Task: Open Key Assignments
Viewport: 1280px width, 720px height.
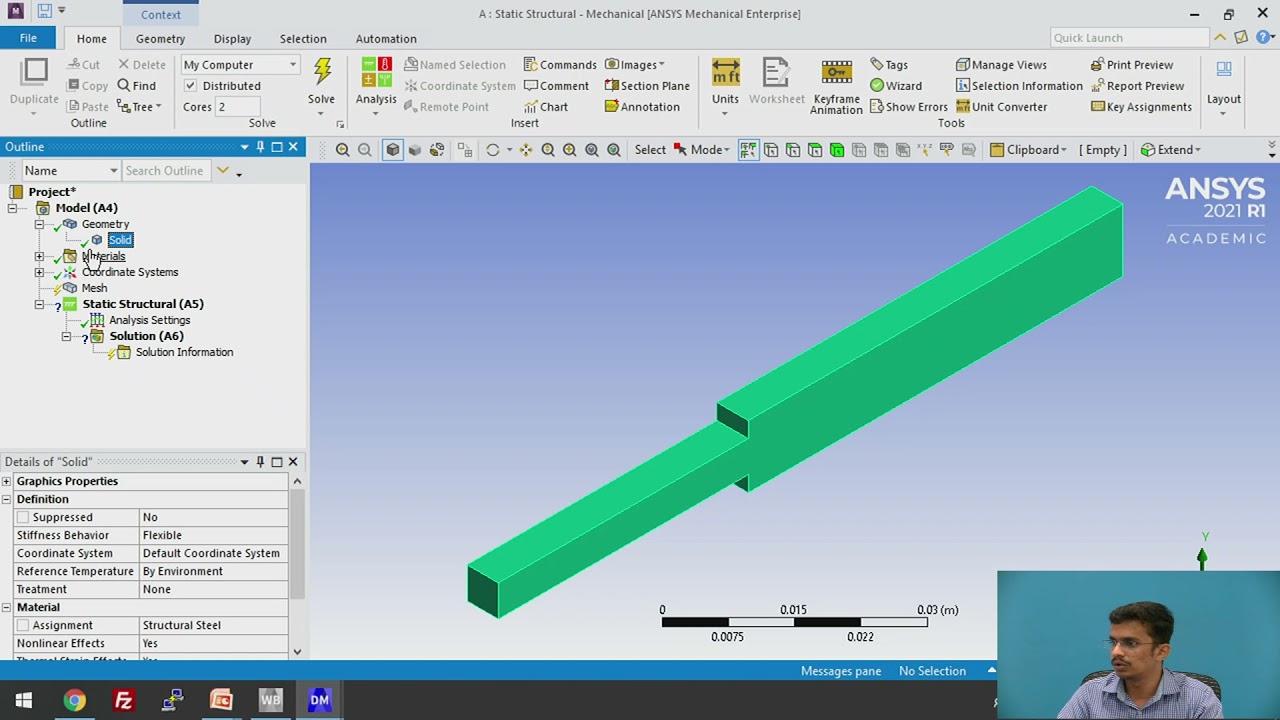Action: point(1141,107)
